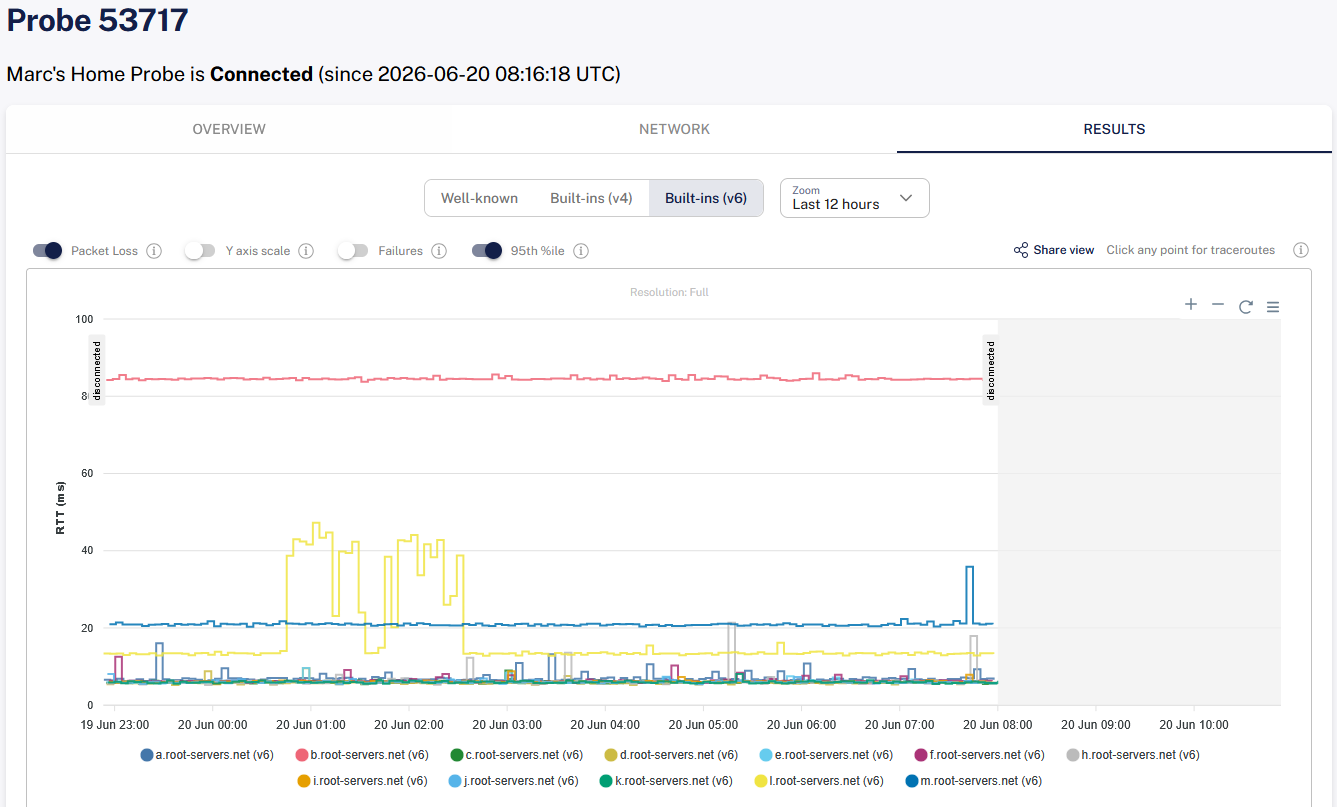Click the Share view link
The width and height of the screenshot is (1337, 807).
(x=1054, y=250)
